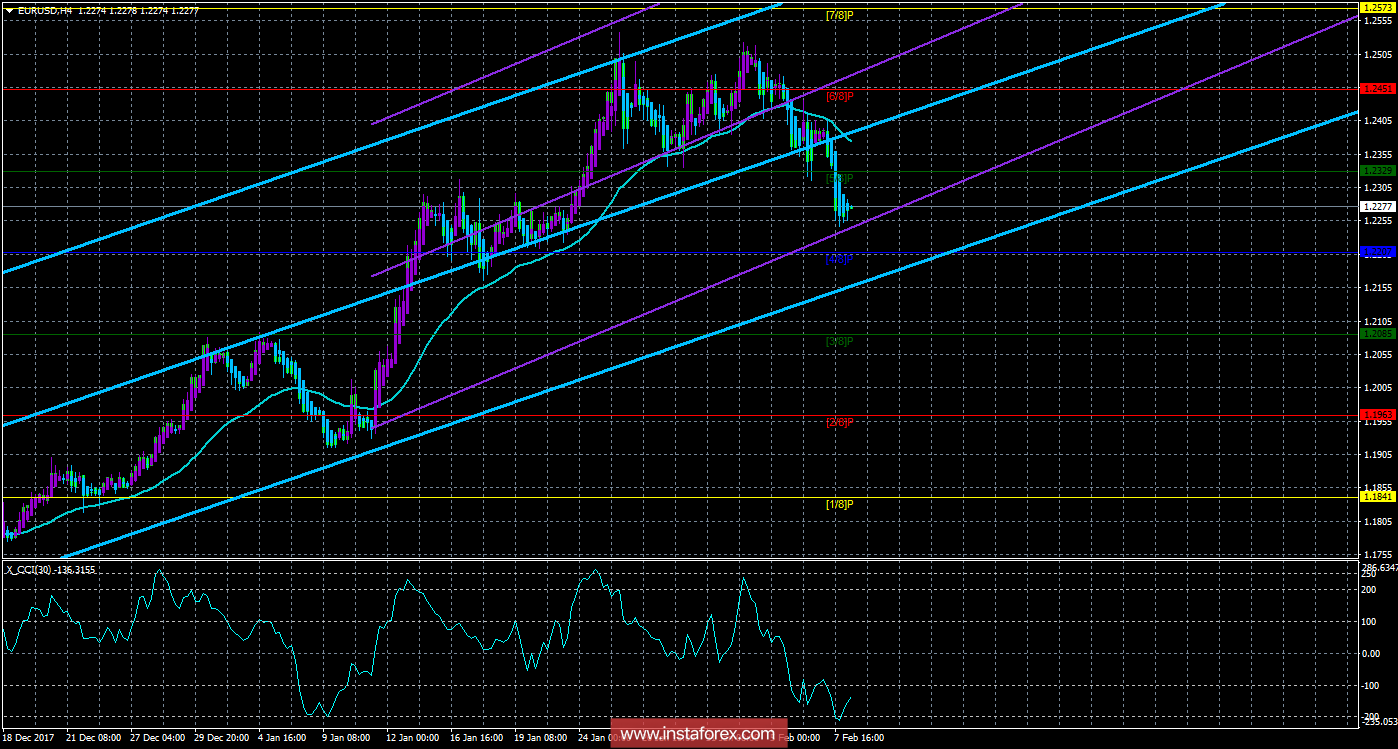
Task: Click the yellow 1.2573 price tag
Action: click(1378, 6)
